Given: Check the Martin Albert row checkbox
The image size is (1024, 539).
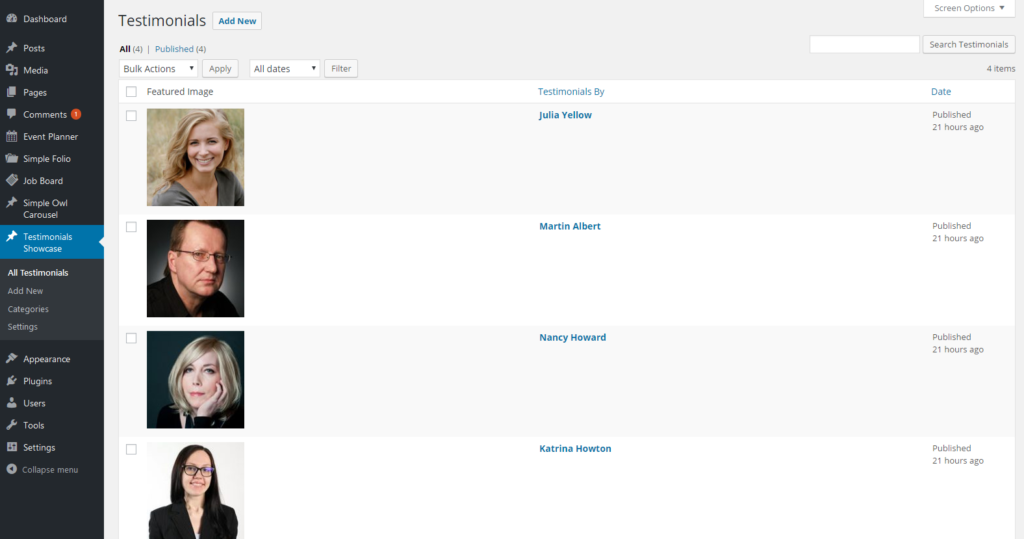Looking at the screenshot, I should click(131, 227).
